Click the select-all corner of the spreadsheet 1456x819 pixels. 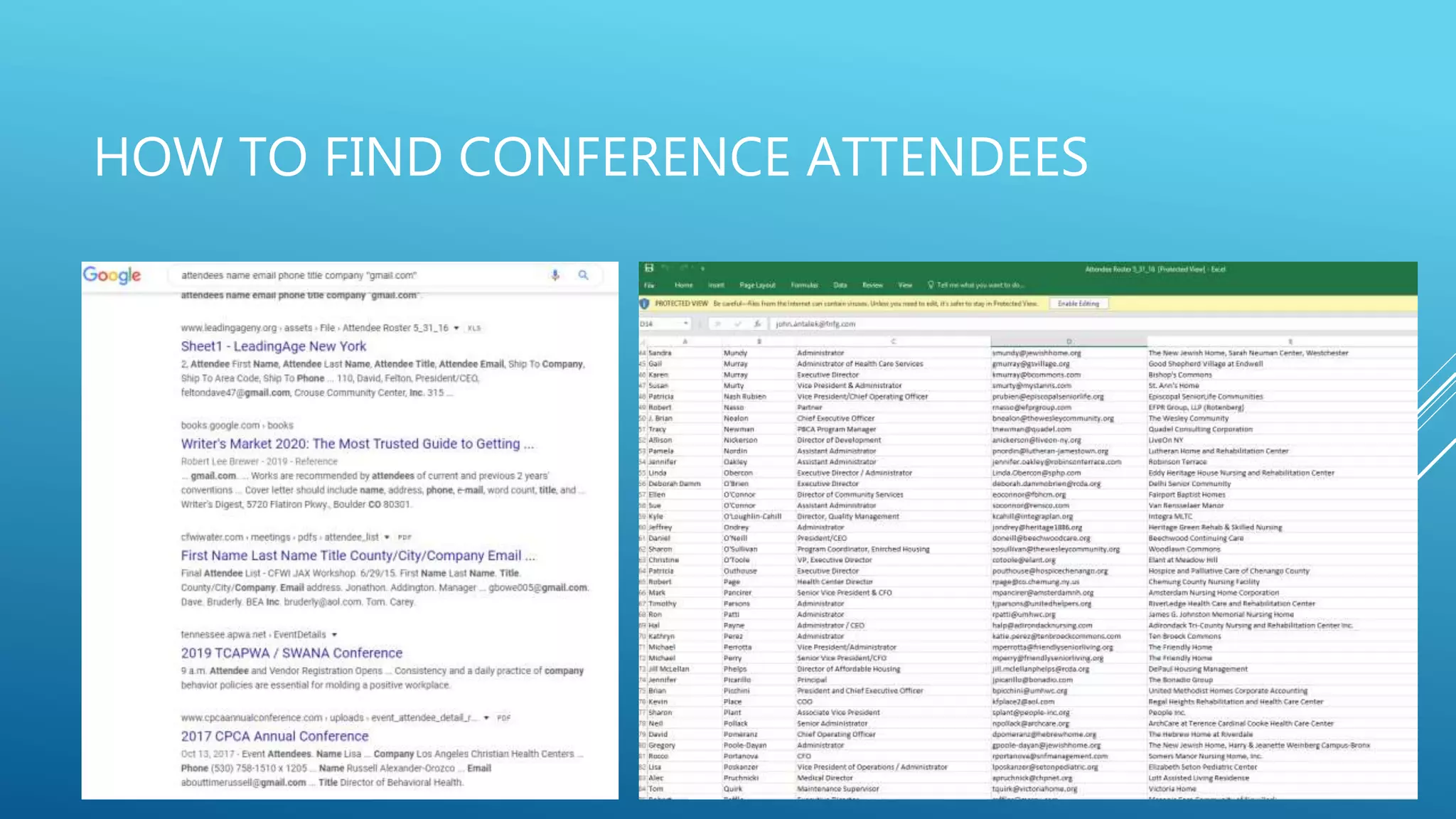point(643,342)
